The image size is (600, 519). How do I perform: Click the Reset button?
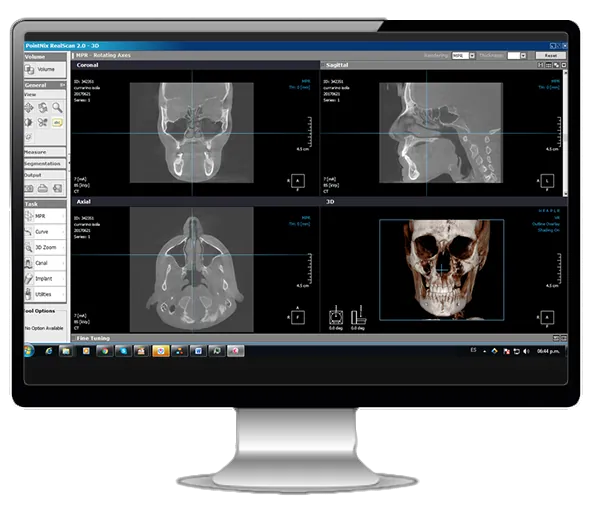pyautogui.click(x=551, y=55)
